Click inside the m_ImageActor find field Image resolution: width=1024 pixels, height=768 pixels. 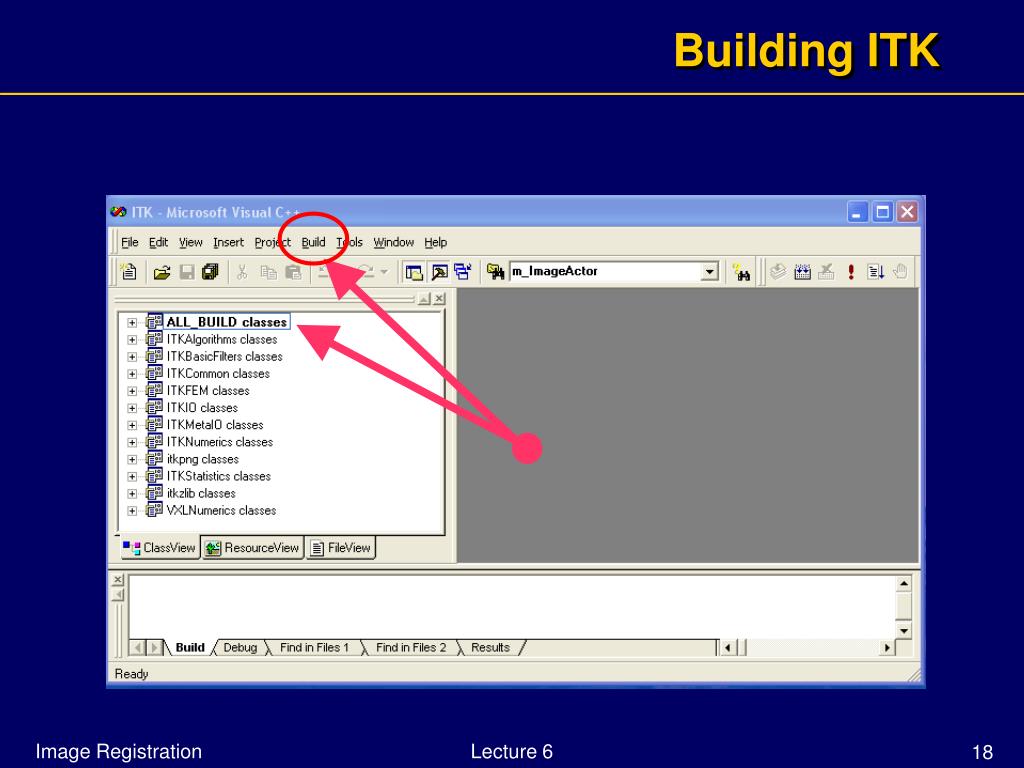(x=605, y=272)
